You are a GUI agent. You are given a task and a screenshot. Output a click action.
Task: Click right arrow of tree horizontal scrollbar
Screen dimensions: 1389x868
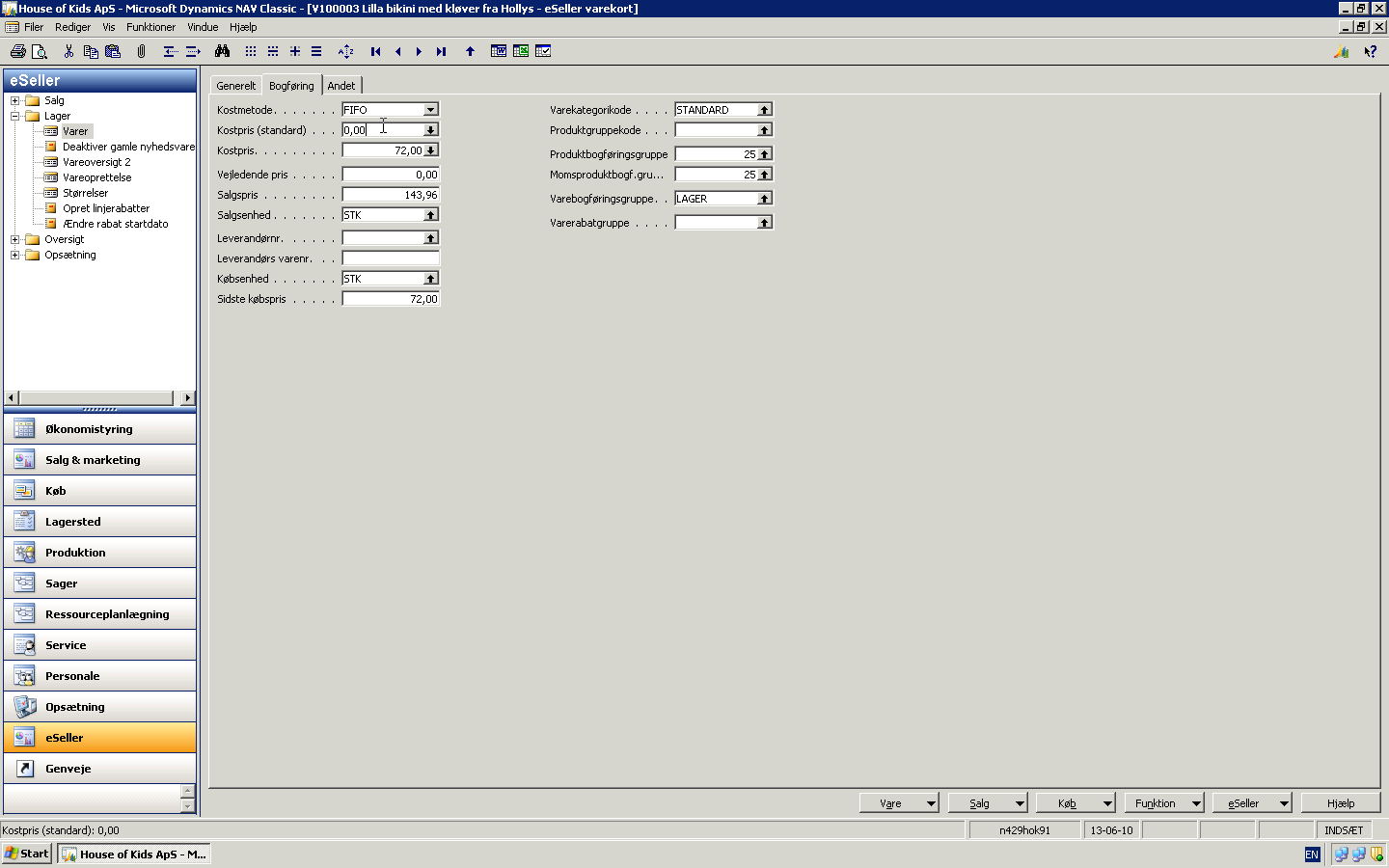pyautogui.click(x=187, y=397)
